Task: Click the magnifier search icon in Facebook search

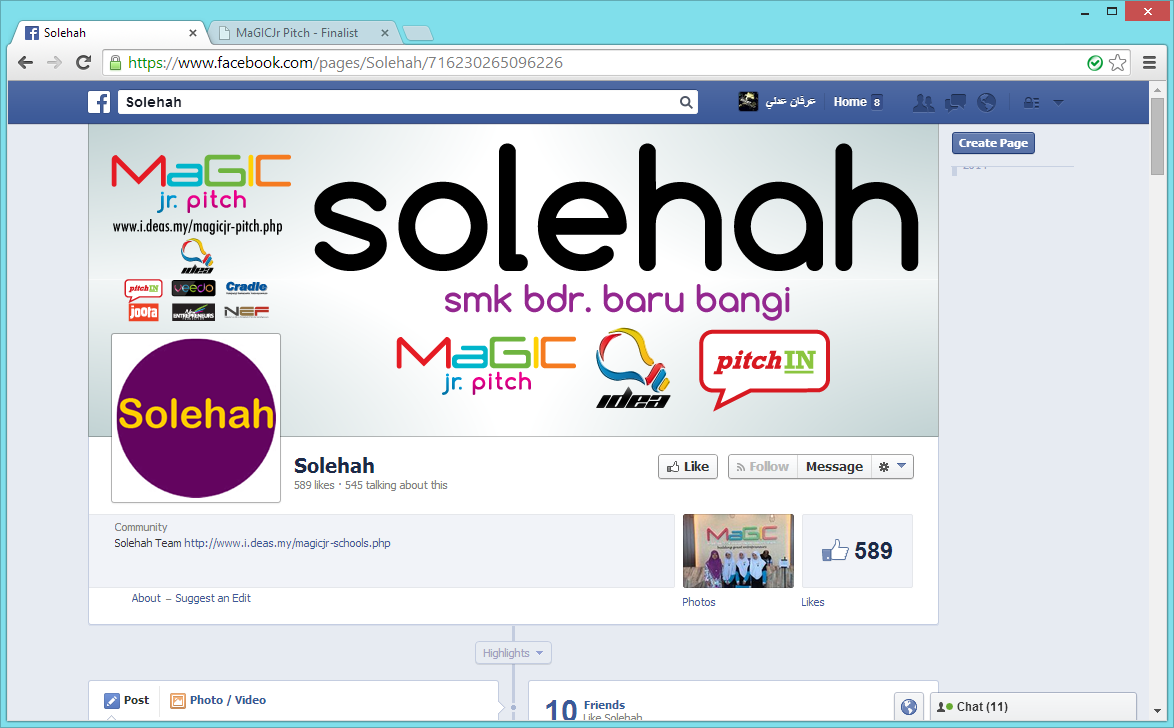Action: point(686,103)
